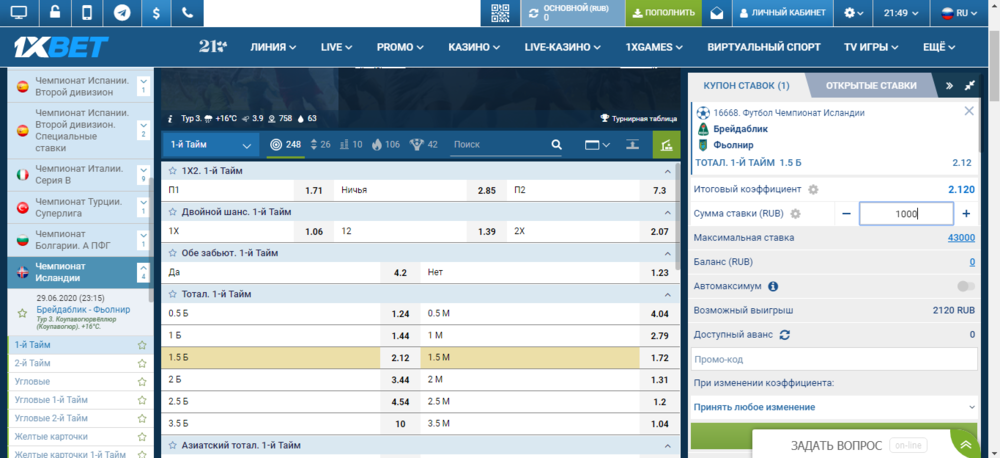
Task: Open the 21:49 time dropdown
Action: pos(901,13)
